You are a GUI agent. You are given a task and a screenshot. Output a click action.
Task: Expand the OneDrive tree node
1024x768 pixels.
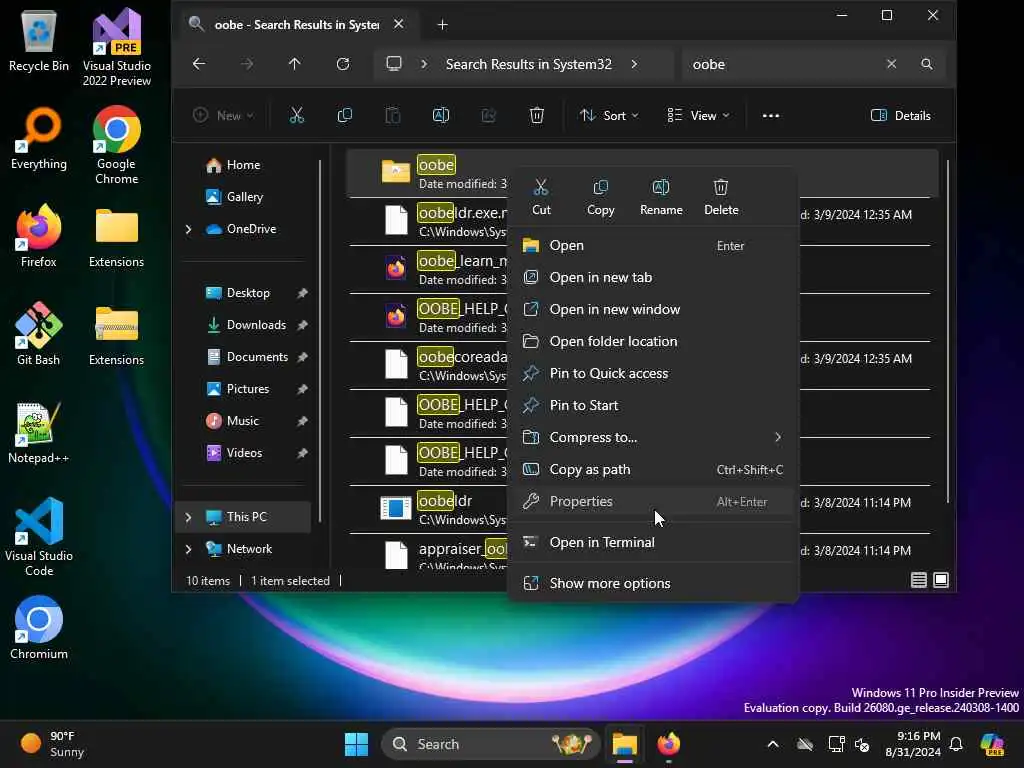pyautogui.click(x=189, y=229)
